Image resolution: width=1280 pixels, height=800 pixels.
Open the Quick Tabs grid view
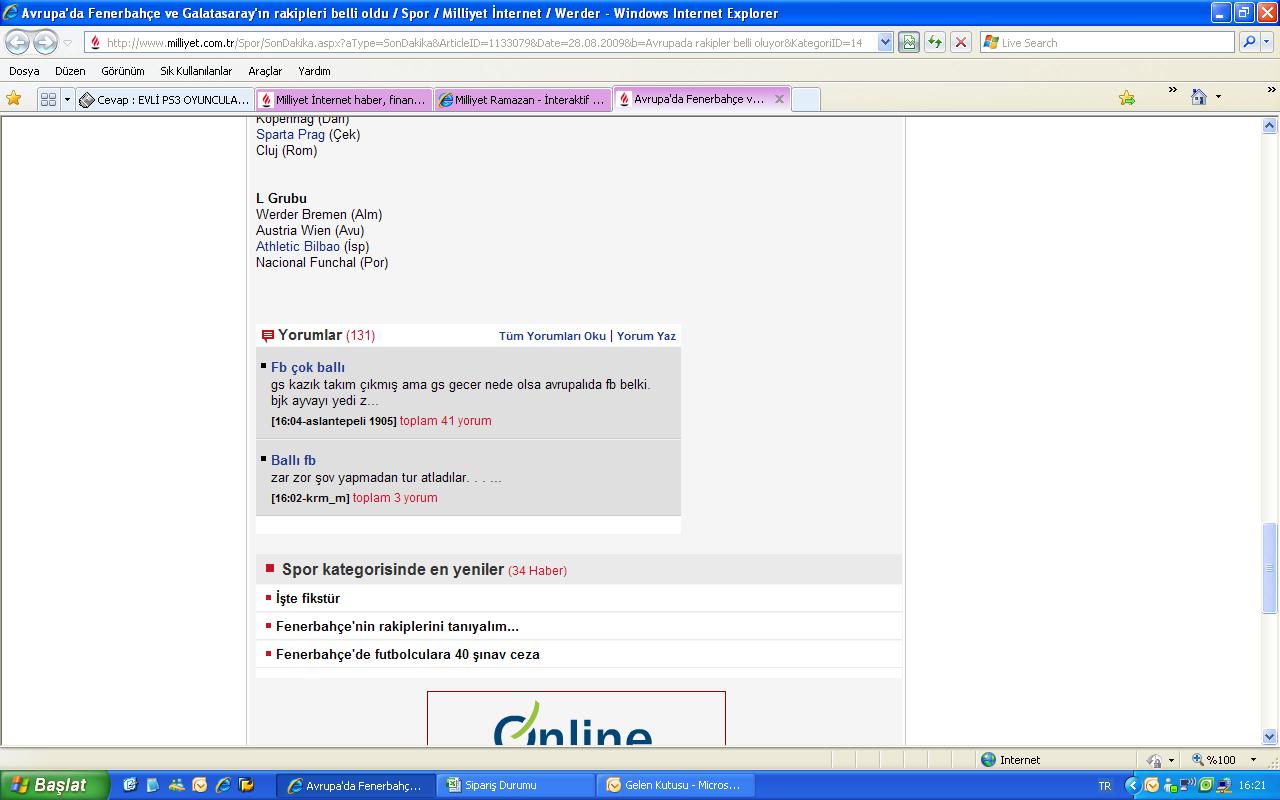pyautogui.click(x=48, y=99)
